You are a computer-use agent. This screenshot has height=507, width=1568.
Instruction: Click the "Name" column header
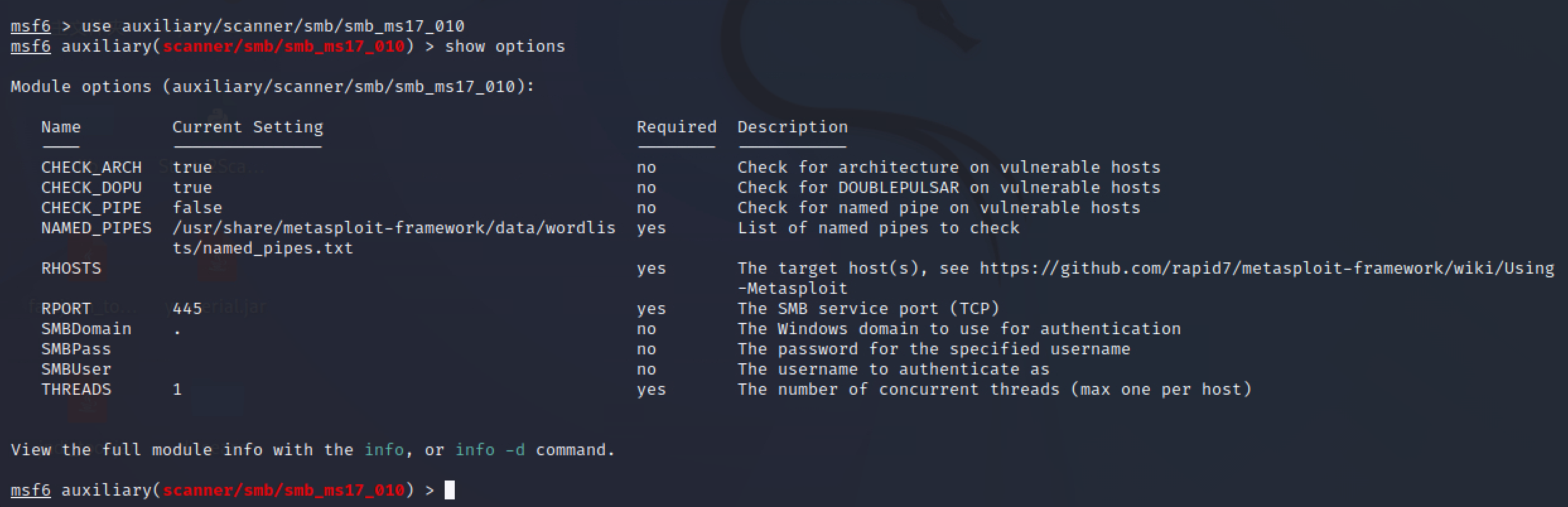tap(61, 127)
